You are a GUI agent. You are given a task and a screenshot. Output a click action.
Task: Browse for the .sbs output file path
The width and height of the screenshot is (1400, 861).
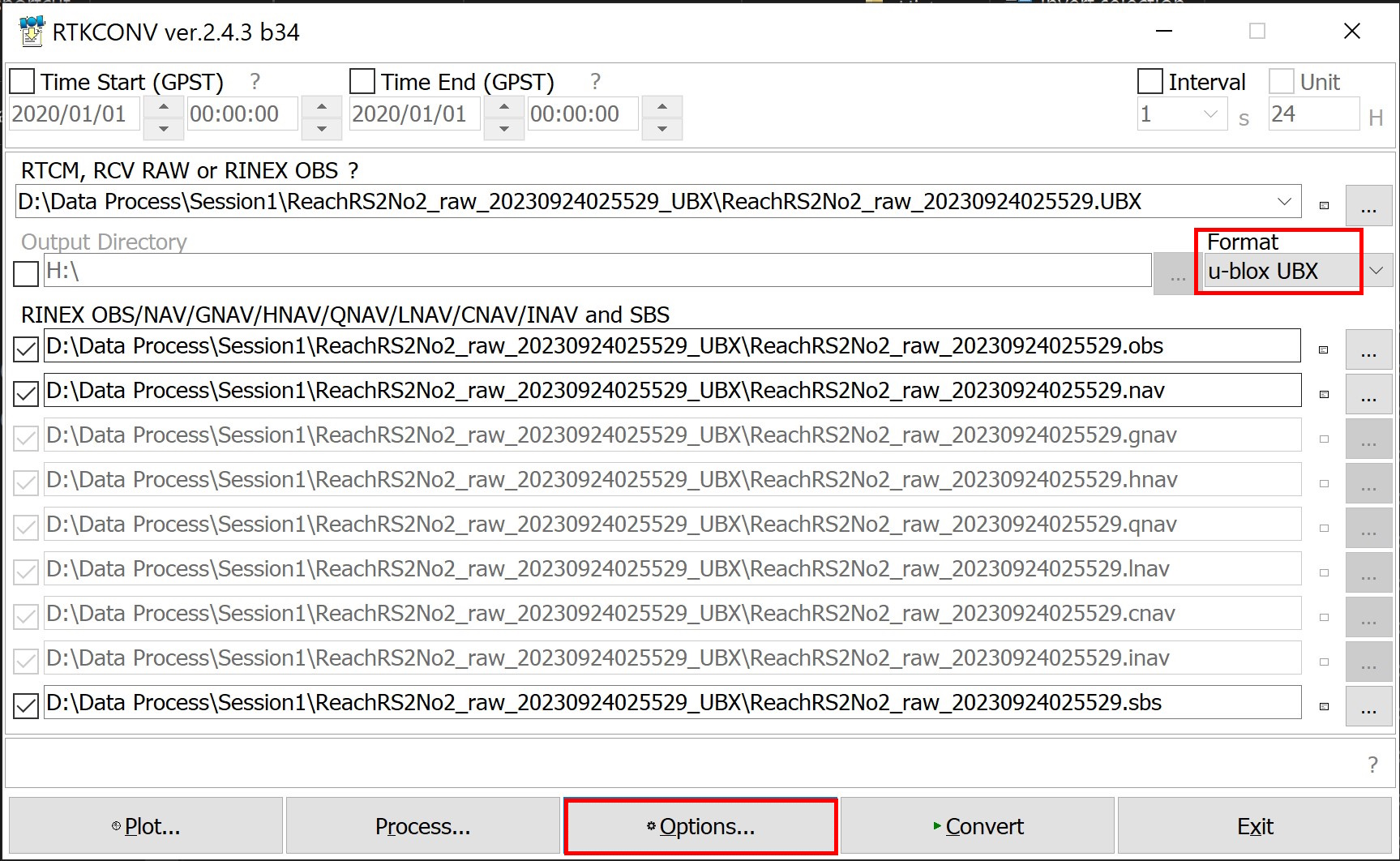point(1368,706)
